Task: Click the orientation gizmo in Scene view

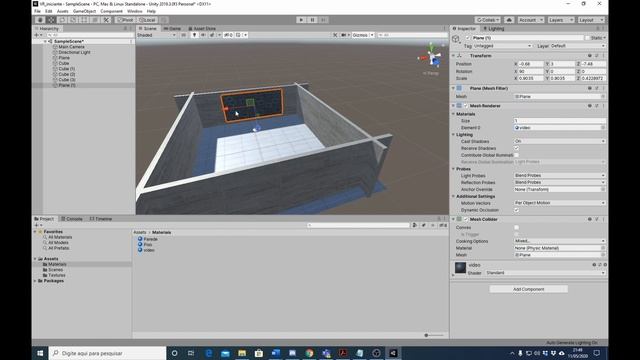Action: [431, 58]
